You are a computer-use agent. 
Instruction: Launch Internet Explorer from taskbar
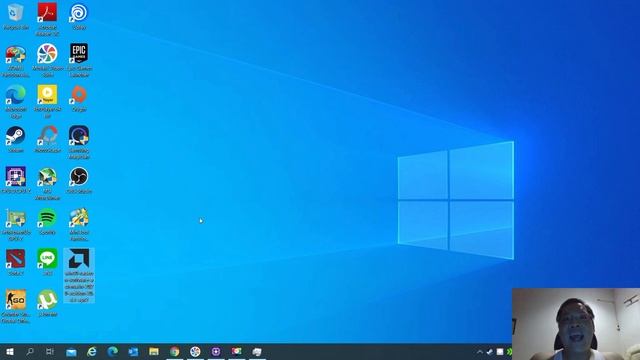(92, 351)
